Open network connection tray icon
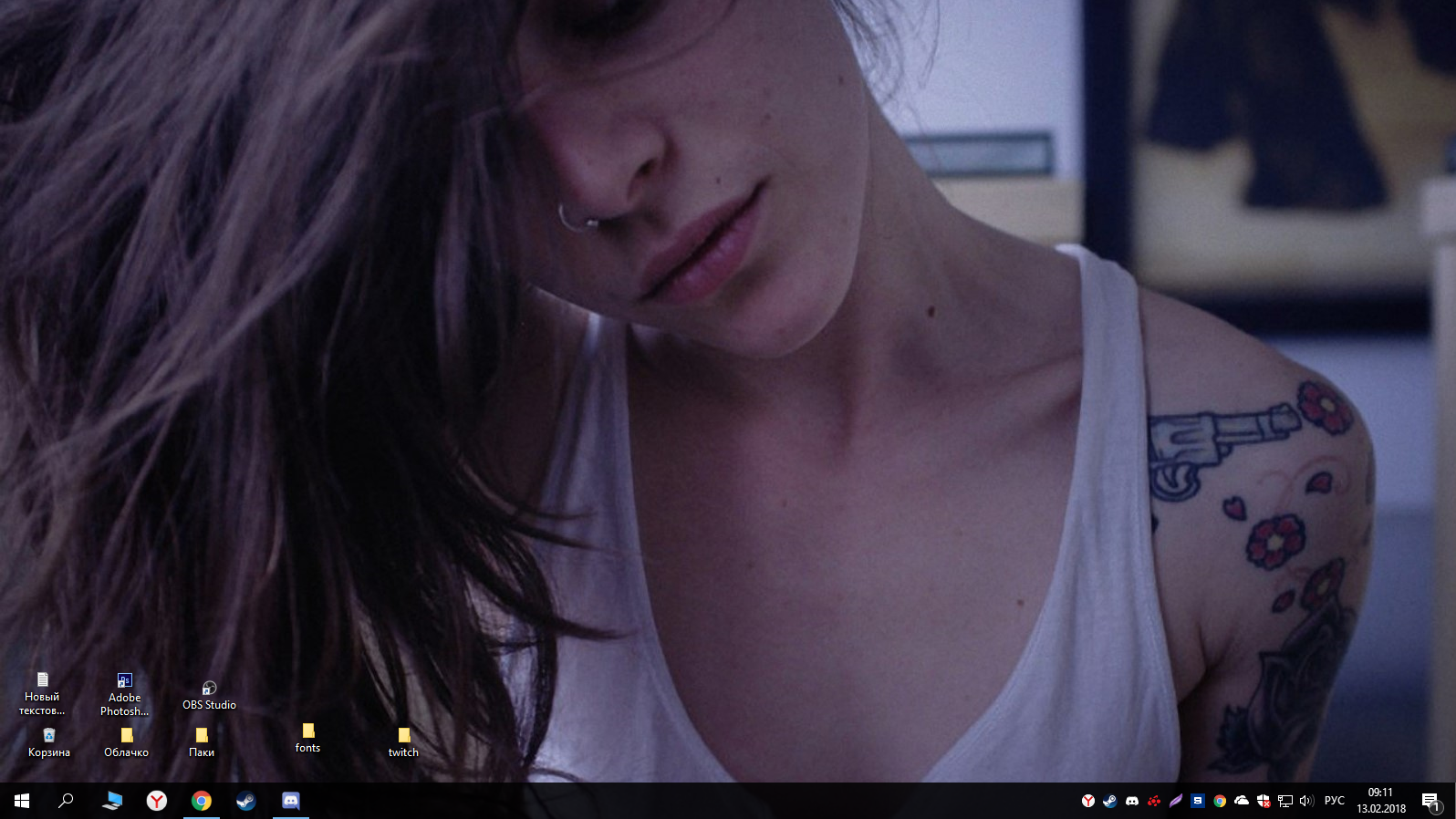Viewport: 1456px width, 819px height. (1285, 801)
